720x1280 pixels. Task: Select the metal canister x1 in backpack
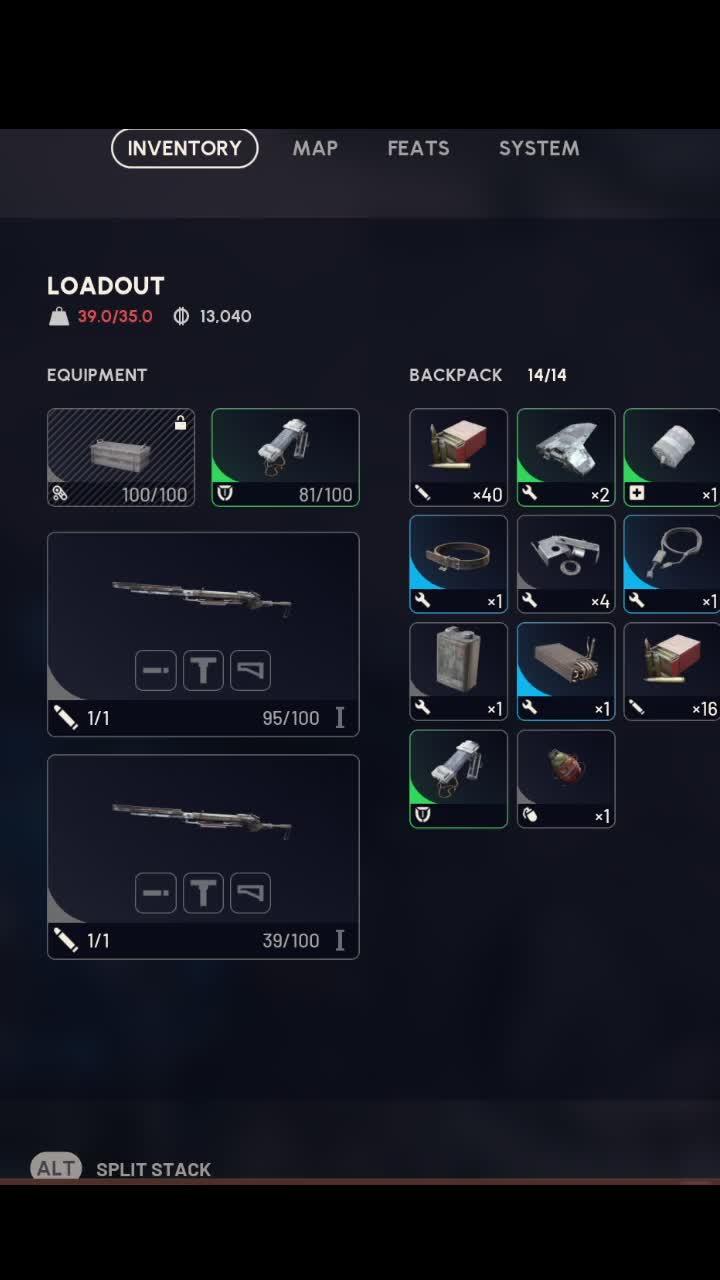click(x=458, y=671)
